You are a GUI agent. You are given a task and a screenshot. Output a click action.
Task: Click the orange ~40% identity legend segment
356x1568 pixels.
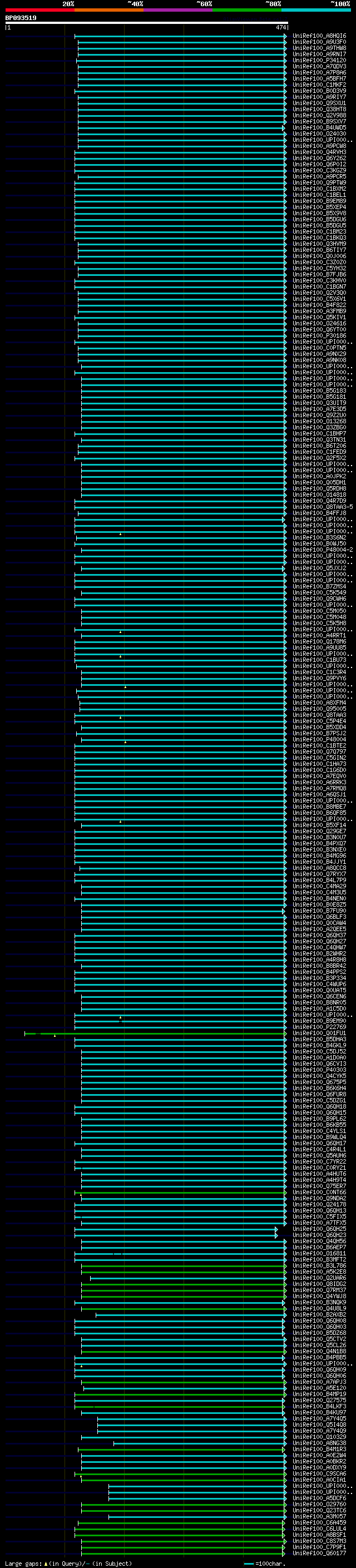tap(109, 10)
